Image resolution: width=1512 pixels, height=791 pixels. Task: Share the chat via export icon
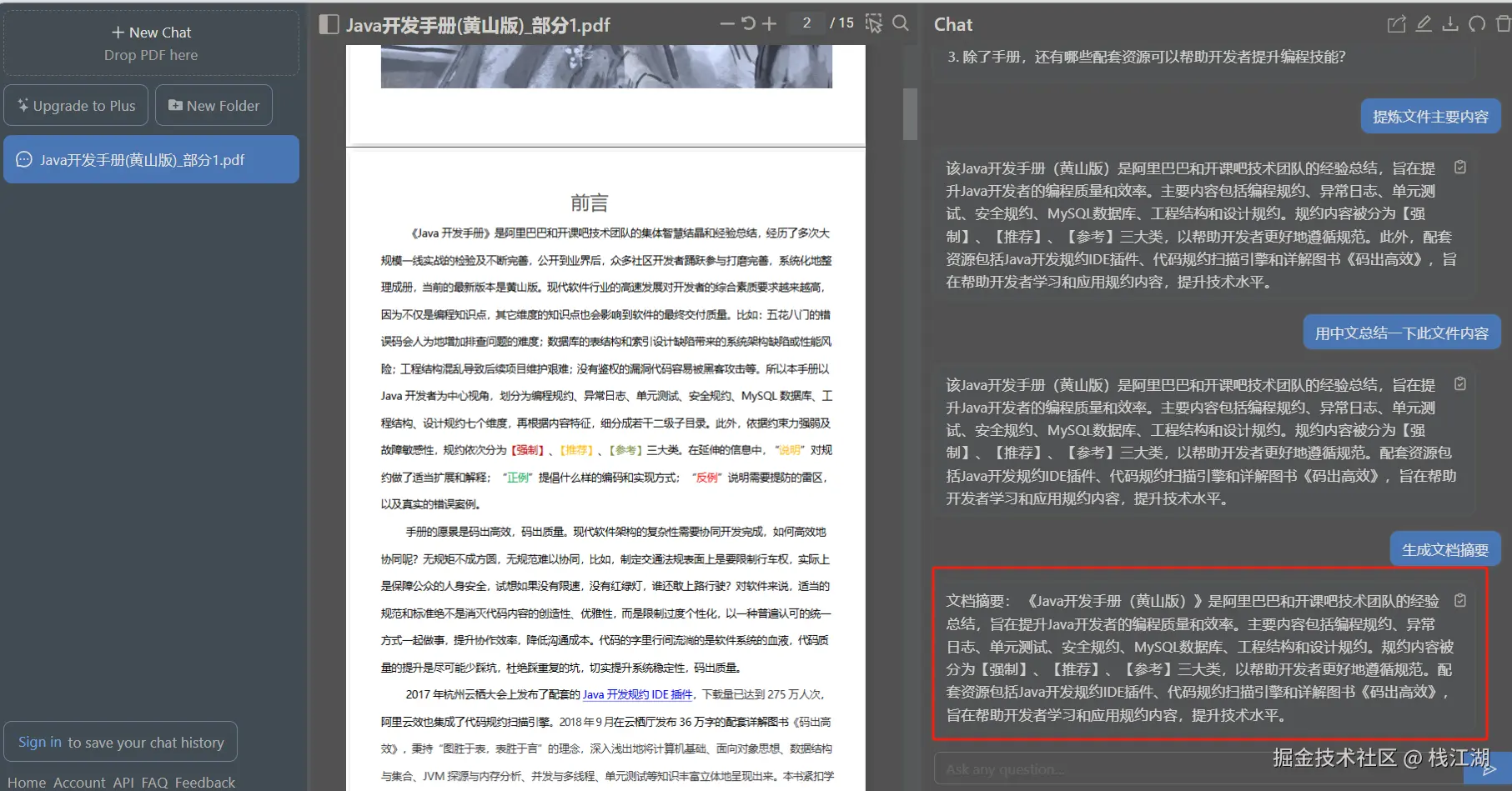(1396, 24)
